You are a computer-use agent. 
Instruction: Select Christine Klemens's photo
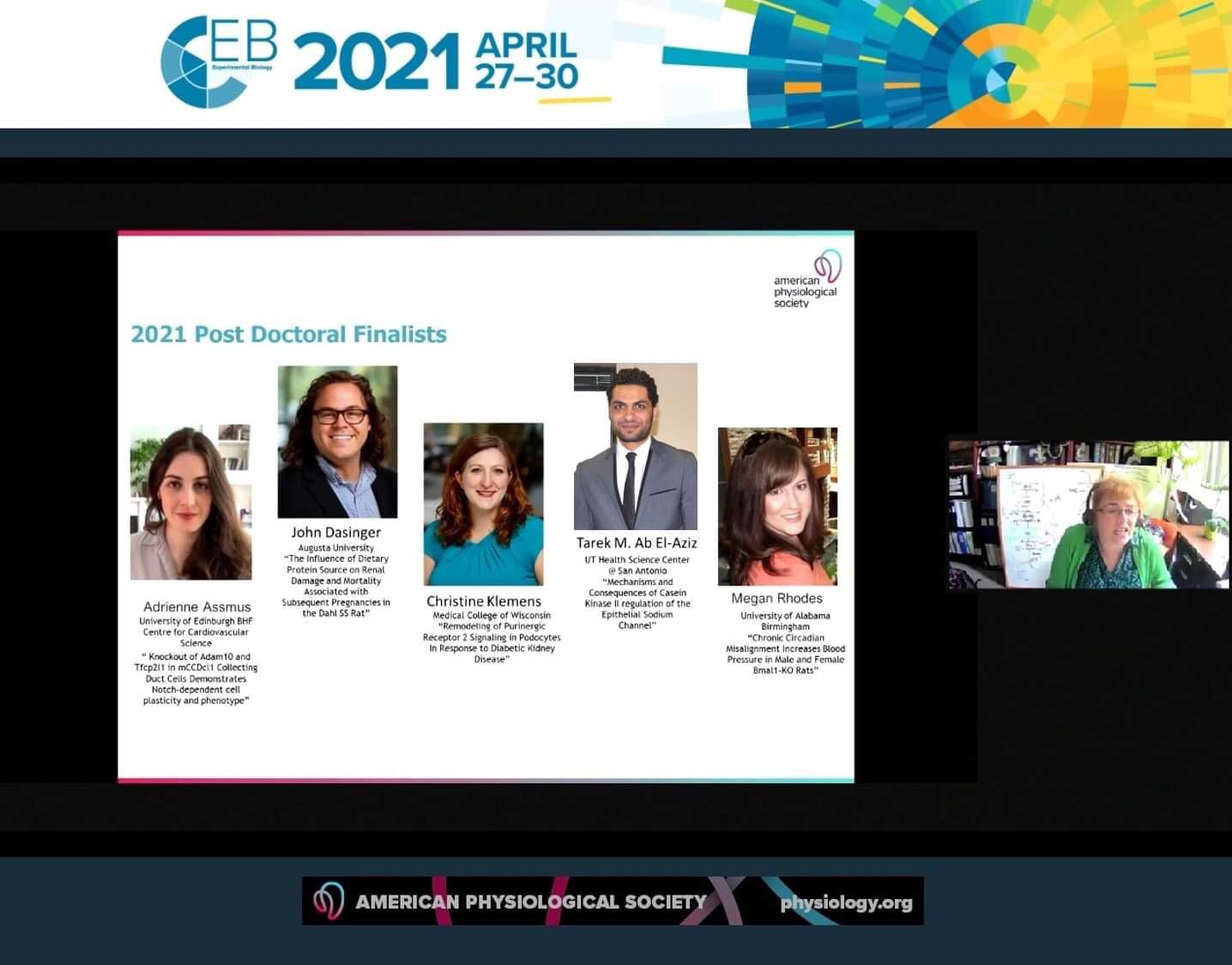483,504
